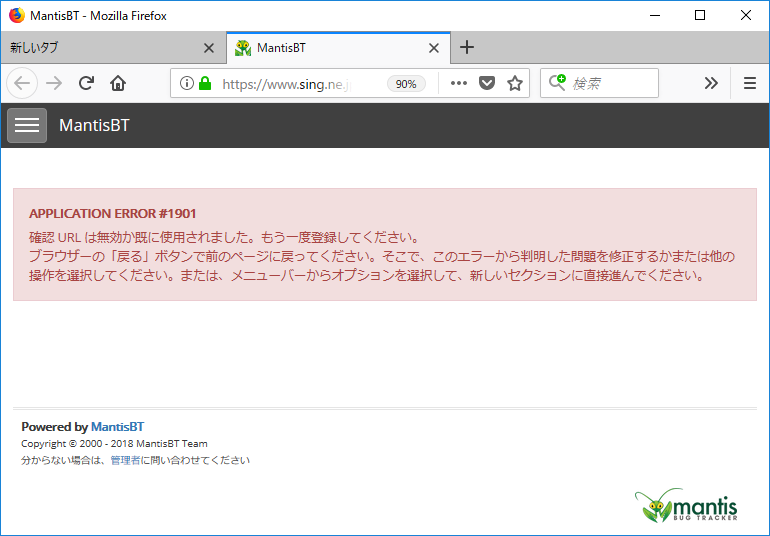Image resolution: width=770 pixels, height=536 pixels.
Task: Close the 新しいタブ tab
Action: 209,48
